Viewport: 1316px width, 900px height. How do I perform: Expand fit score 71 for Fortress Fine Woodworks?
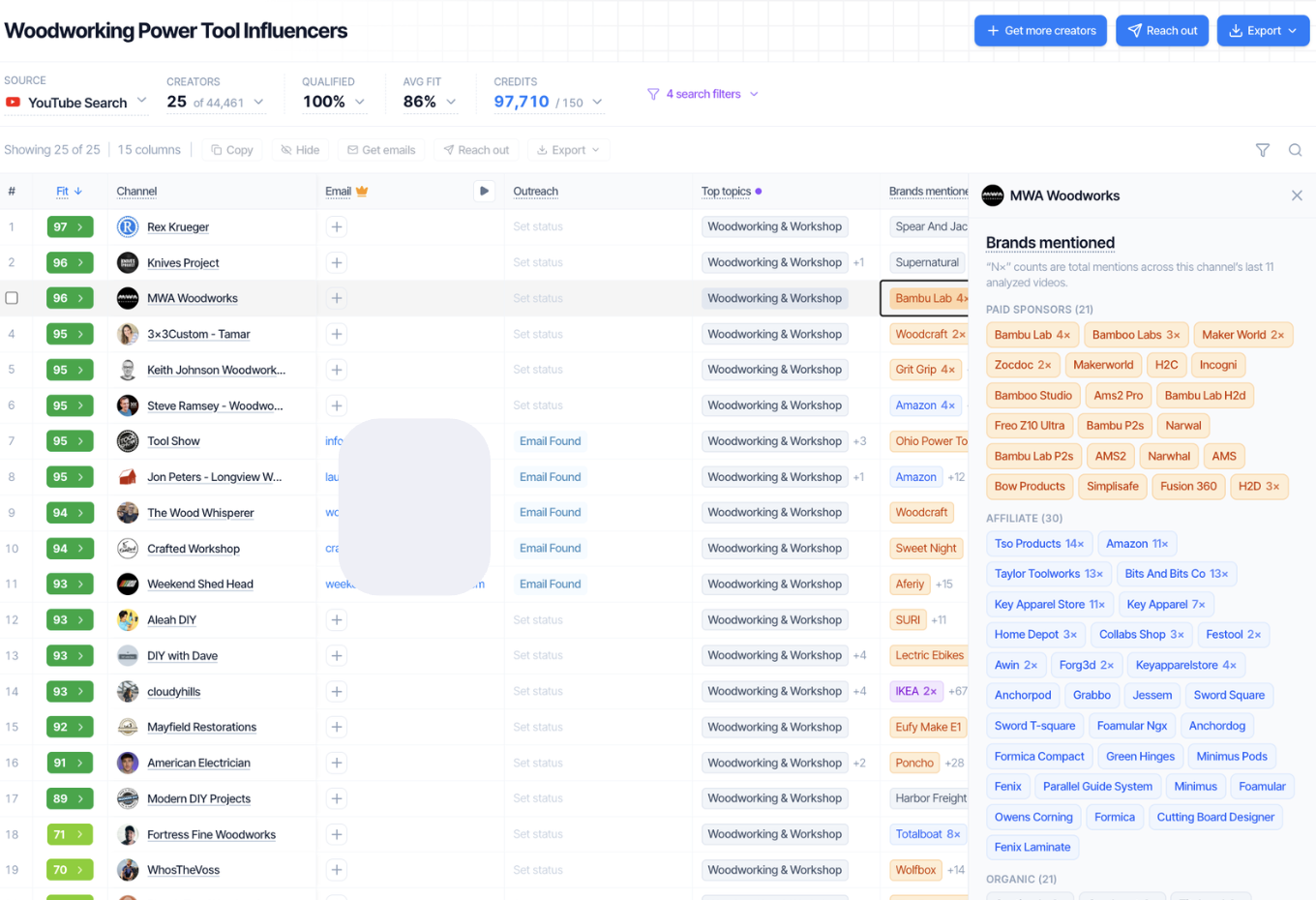pyautogui.click(x=70, y=834)
